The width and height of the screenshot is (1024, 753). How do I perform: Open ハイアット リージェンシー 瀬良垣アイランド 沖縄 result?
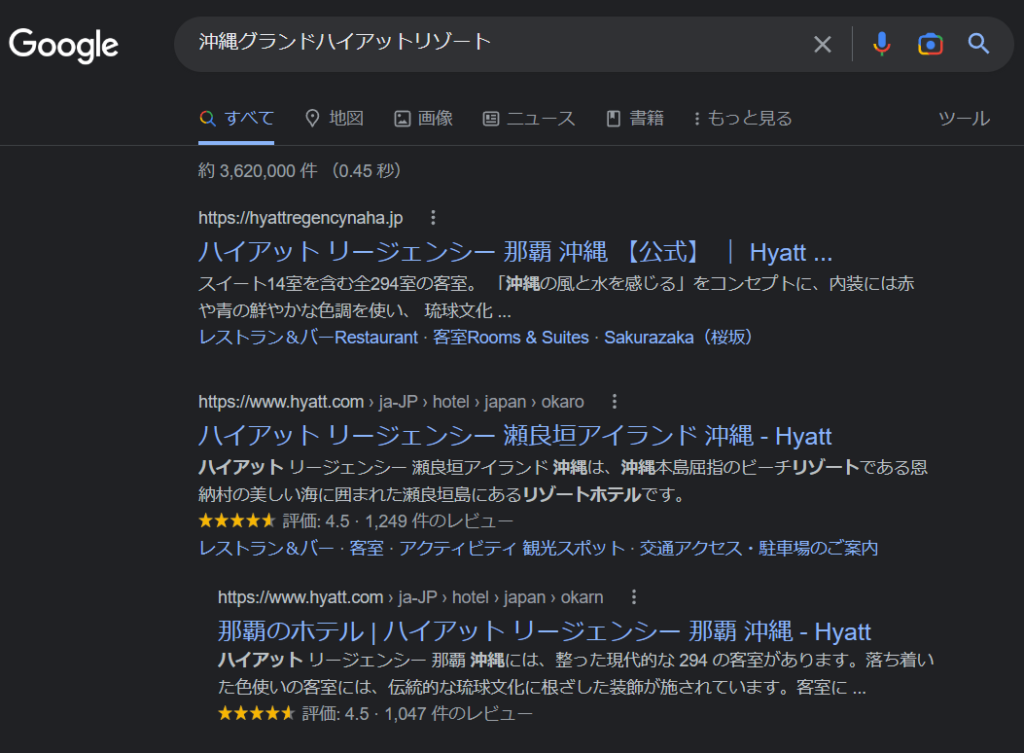[x=515, y=436]
